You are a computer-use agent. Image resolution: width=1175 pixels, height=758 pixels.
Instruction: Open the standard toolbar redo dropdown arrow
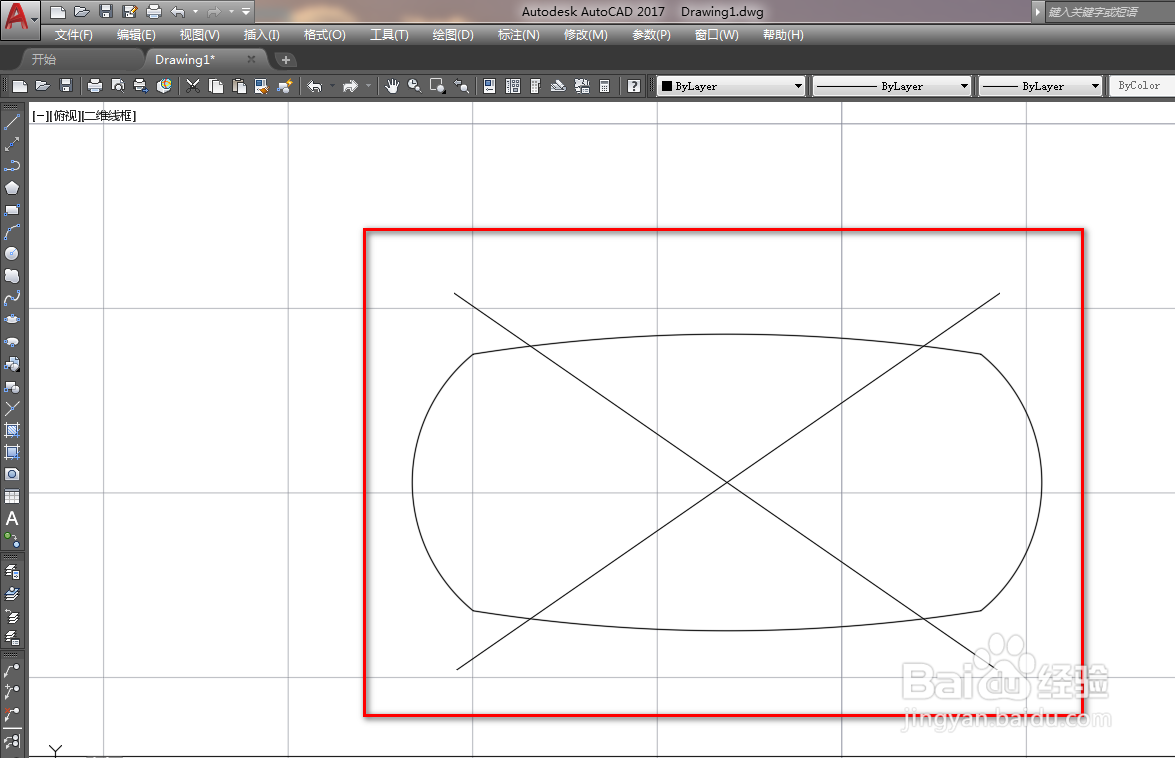pyautogui.click(x=368, y=86)
